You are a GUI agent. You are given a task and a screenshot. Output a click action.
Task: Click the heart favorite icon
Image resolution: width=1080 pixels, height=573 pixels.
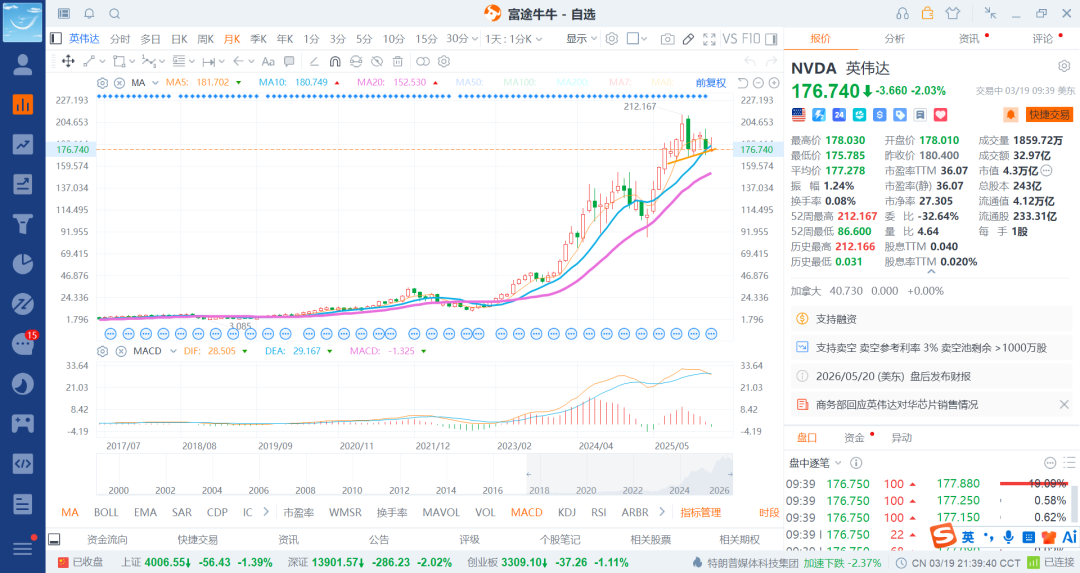pyautogui.click(x=940, y=114)
